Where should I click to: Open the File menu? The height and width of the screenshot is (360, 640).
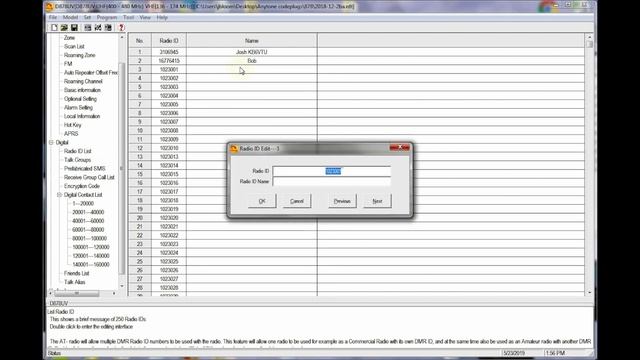click(x=53, y=18)
